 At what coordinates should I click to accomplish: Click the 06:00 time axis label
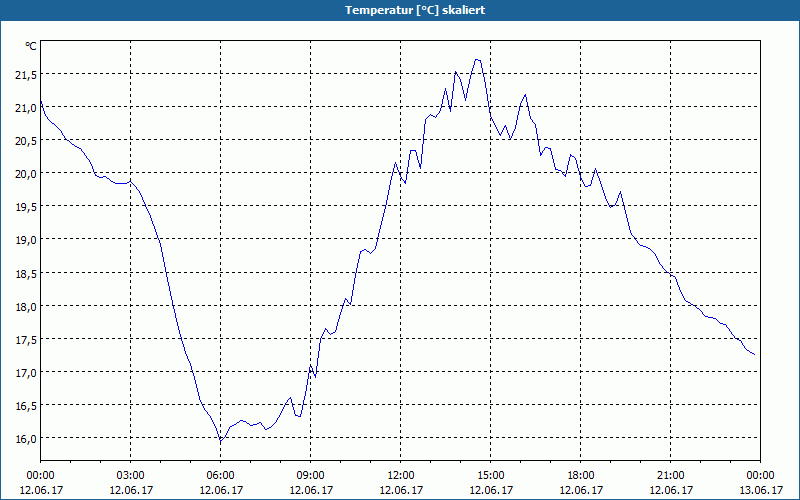(220, 476)
